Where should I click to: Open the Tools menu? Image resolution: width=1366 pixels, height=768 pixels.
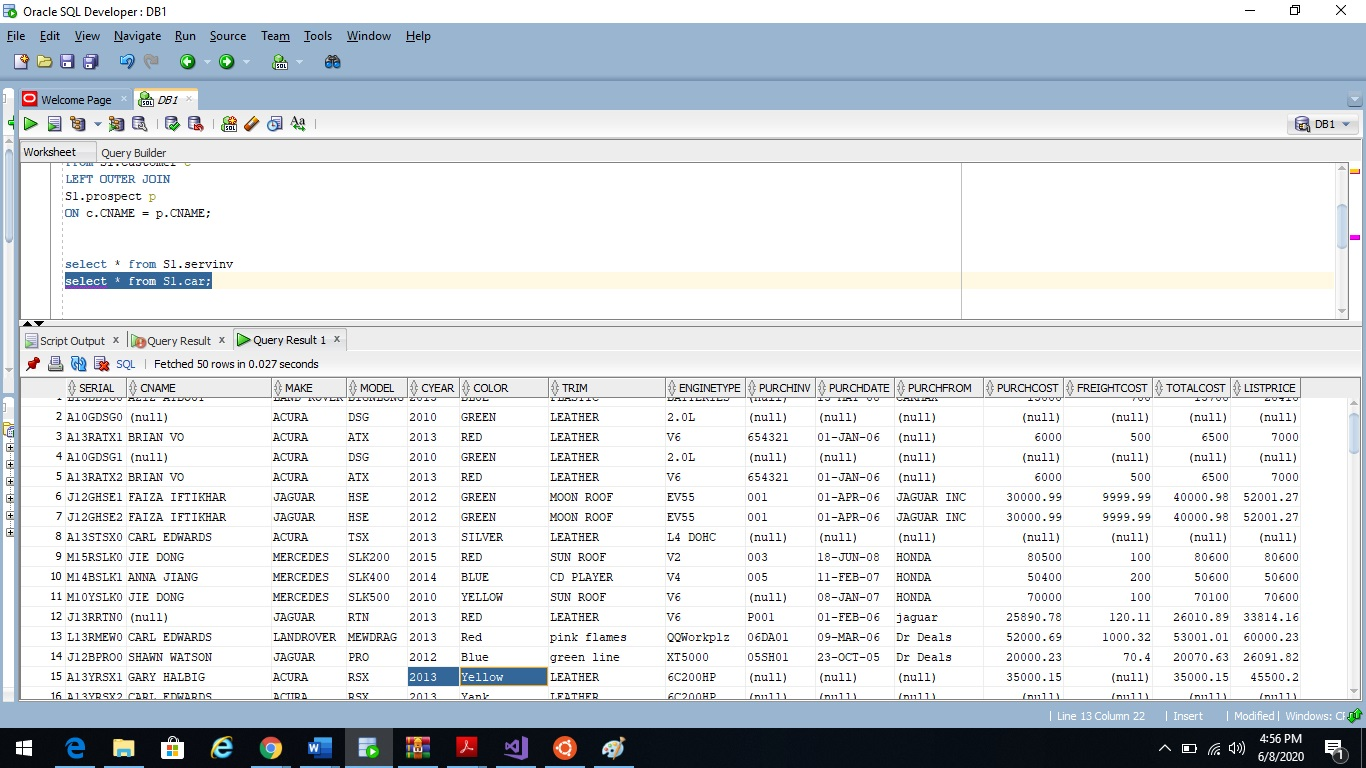[317, 36]
